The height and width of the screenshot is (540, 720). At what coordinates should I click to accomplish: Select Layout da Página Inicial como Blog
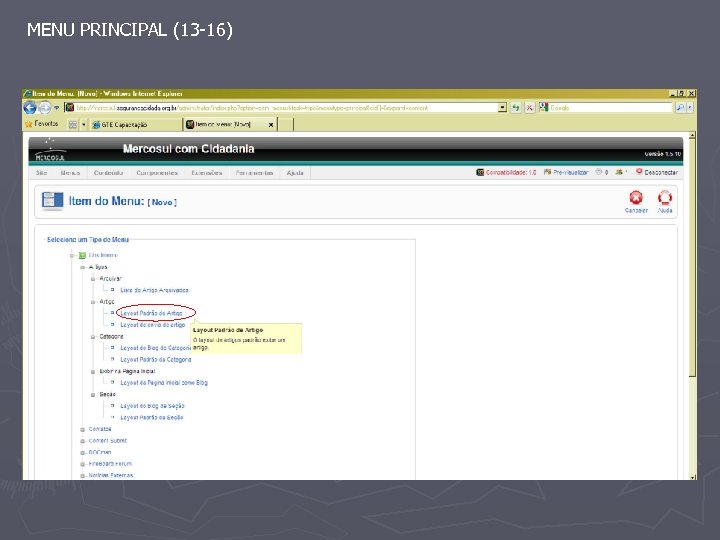(163, 382)
